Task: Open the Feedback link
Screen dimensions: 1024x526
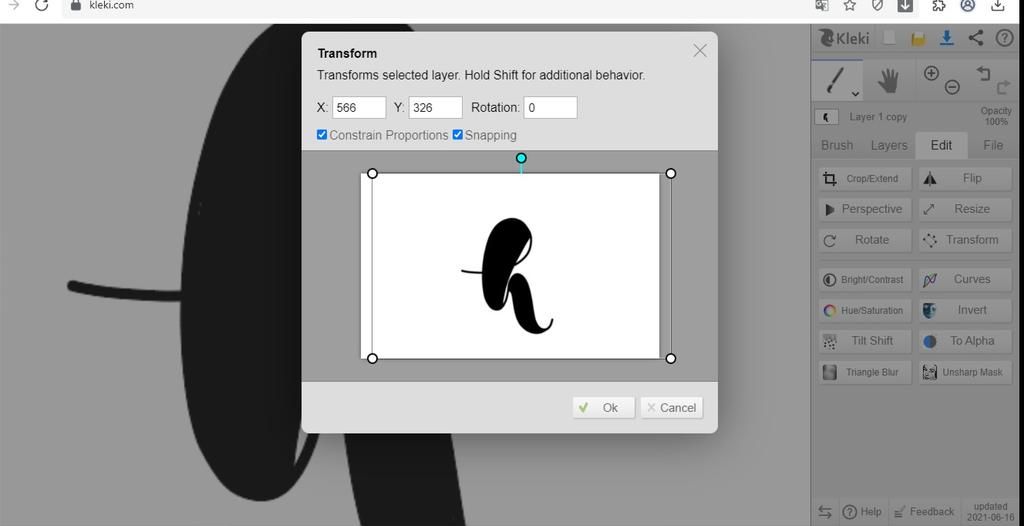Action: pos(923,512)
